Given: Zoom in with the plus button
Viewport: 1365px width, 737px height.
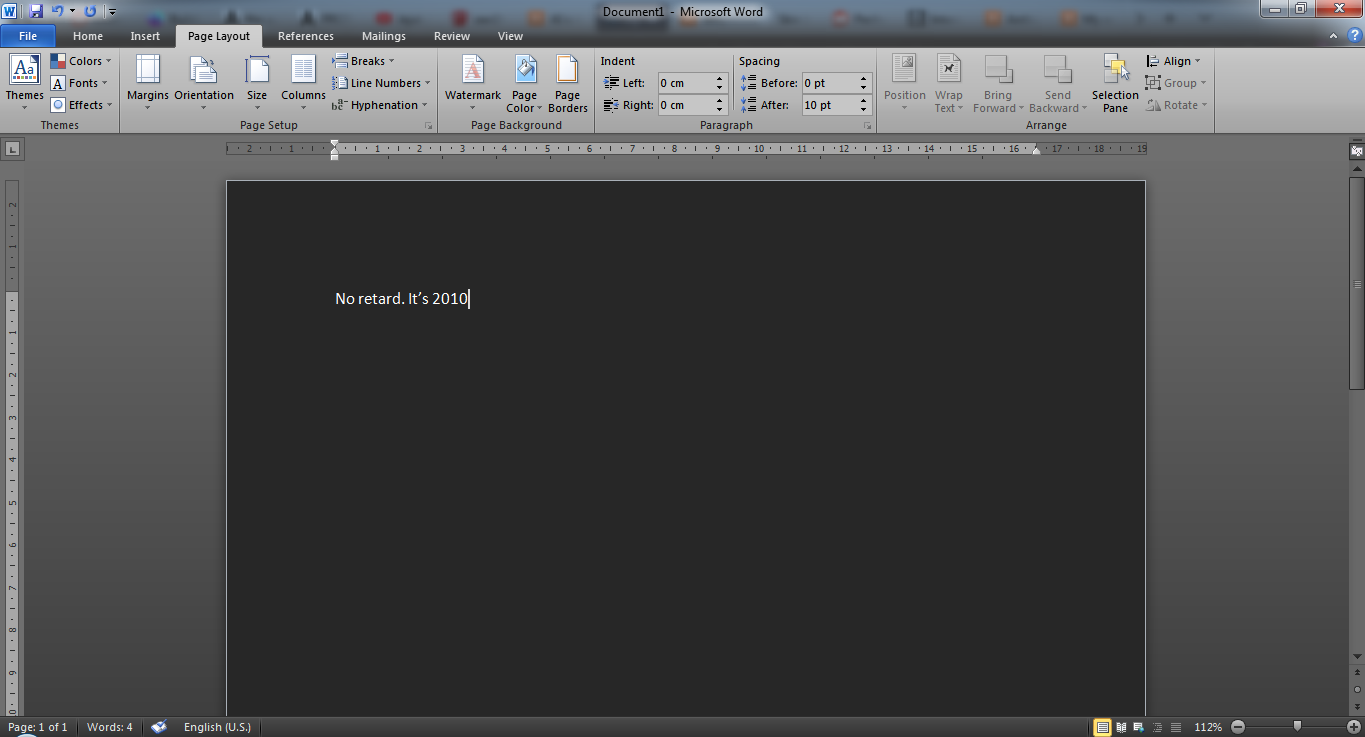Looking at the screenshot, I should point(1354,727).
